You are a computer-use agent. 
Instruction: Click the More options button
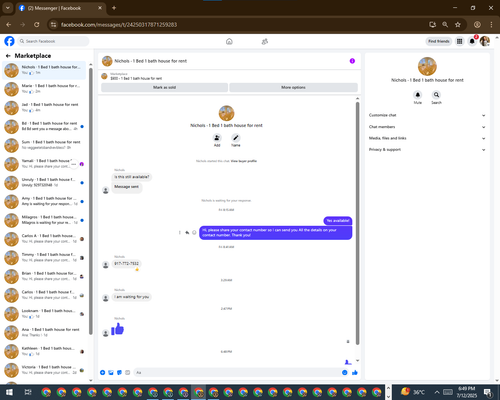point(293,87)
